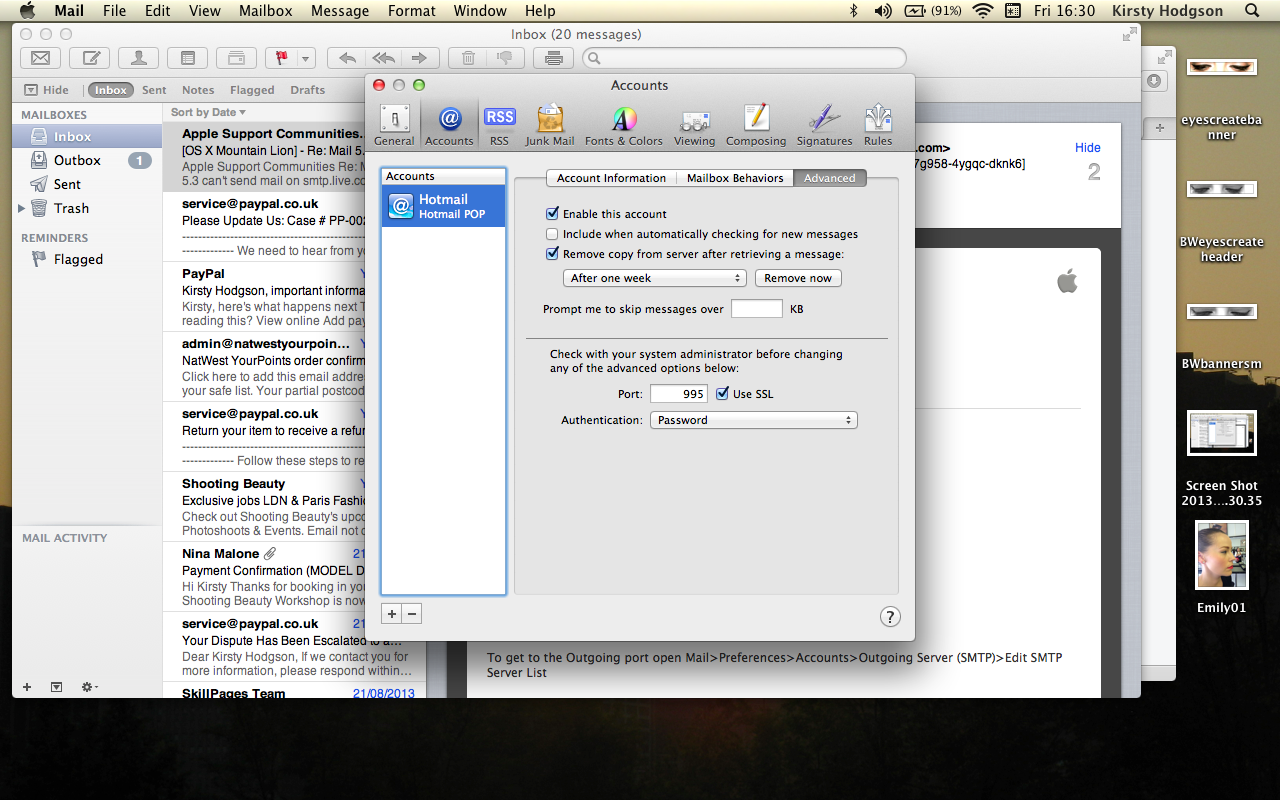Open the Format menu in the menu bar
The width and height of the screenshot is (1280, 800).
412,11
